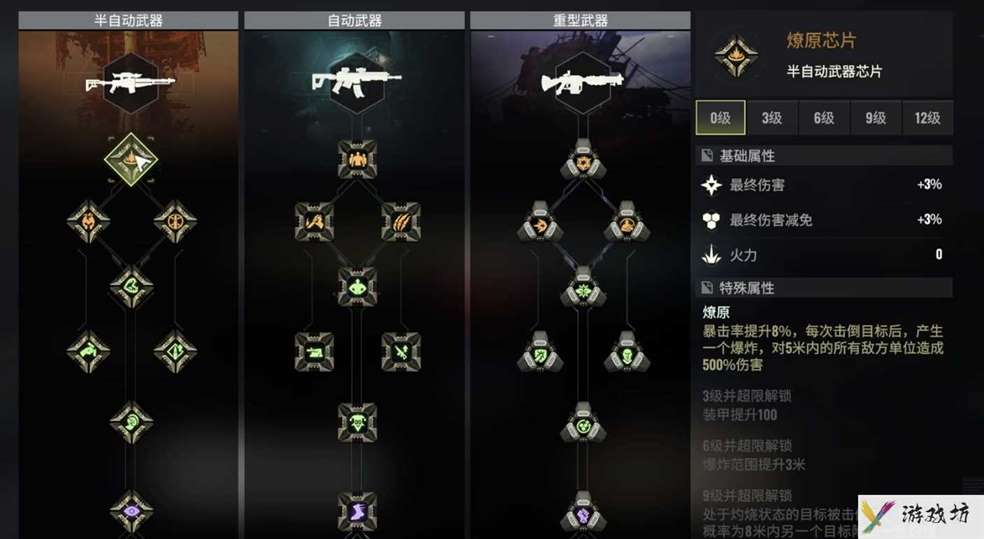This screenshot has width=984, height=539.
Task: Select the heavy machine gun weapon icon
Action: pos(583,83)
